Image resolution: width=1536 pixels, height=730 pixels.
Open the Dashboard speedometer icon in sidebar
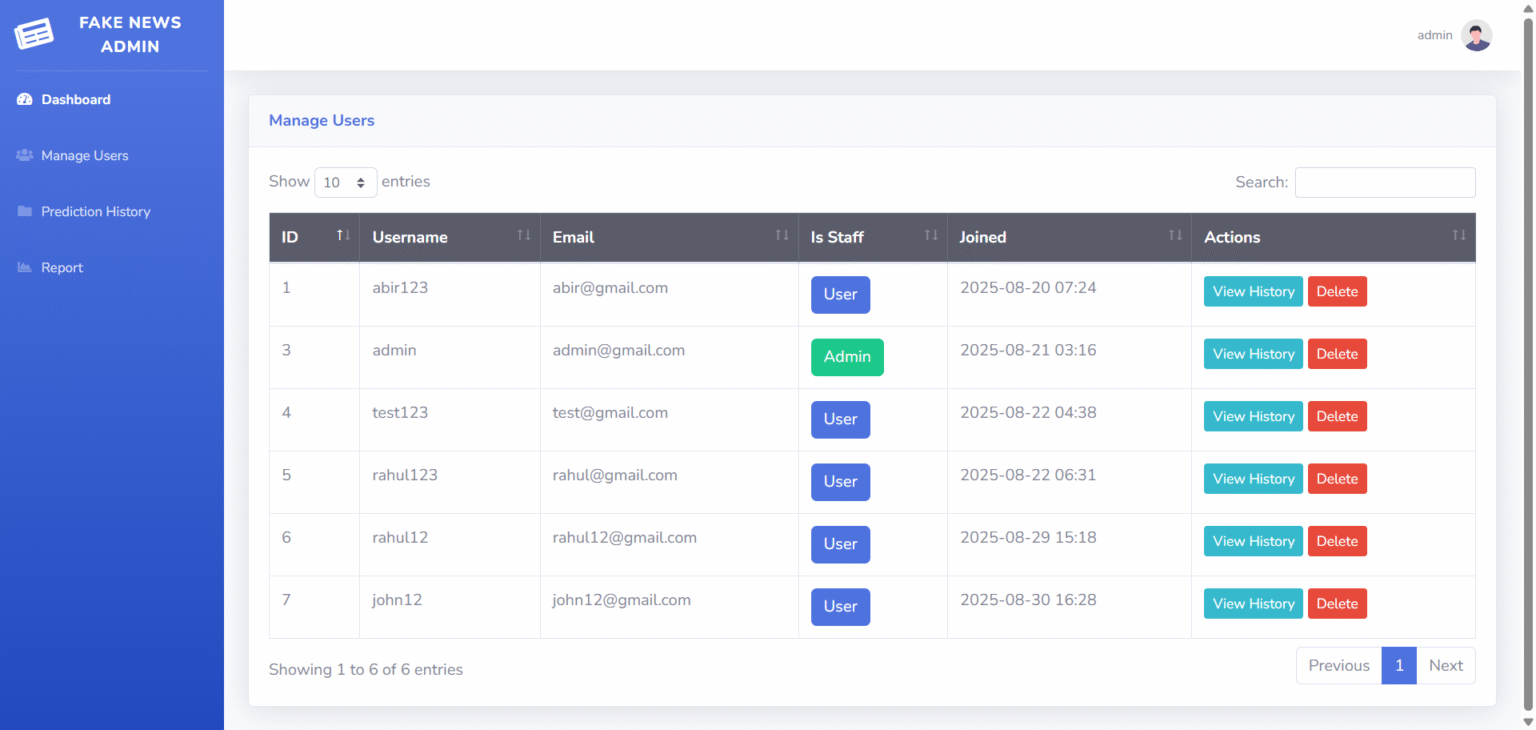coord(24,99)
